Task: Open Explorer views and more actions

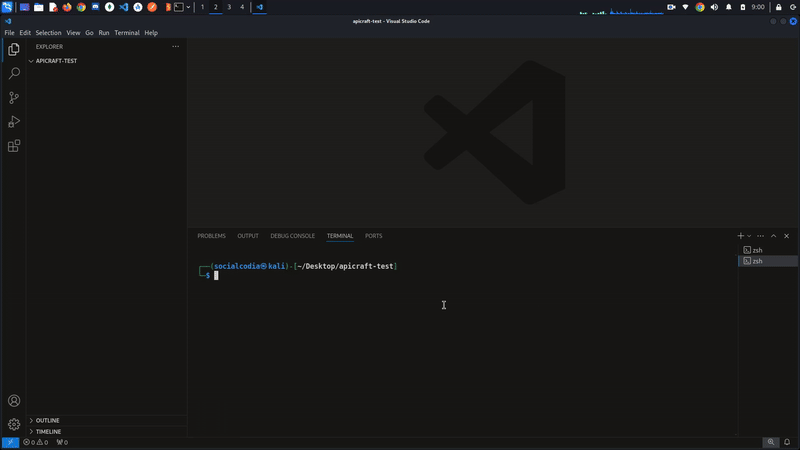Action: point(176,46)
